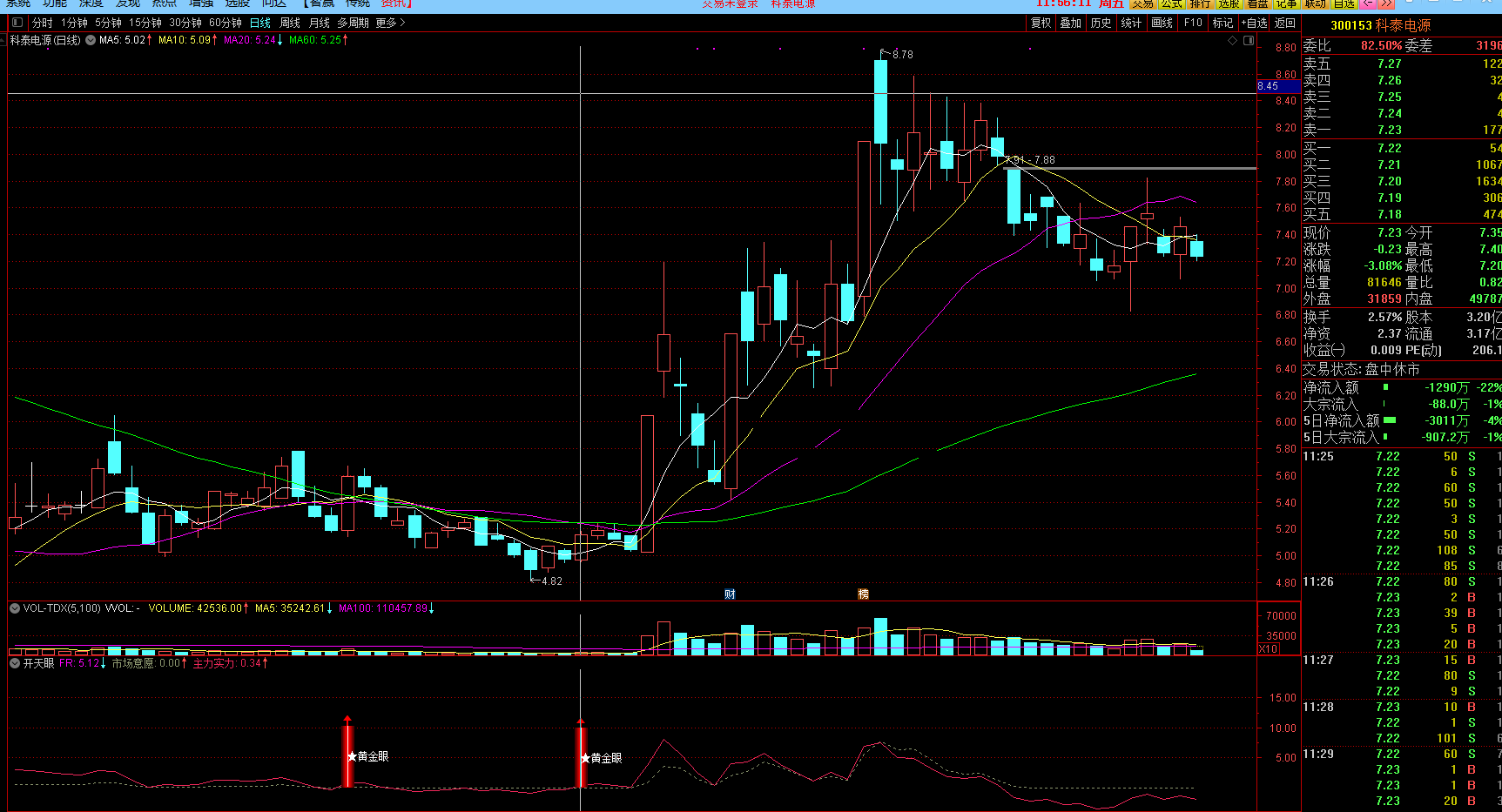Switch to 月线 monthly chart
The height and width of the screenshot is (812, 1502).
[x=319, y=23]
